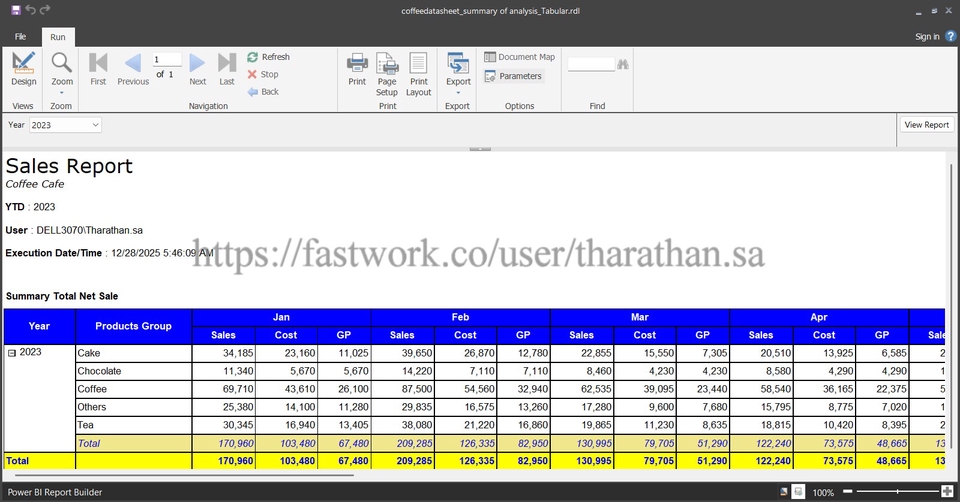Click the binoculars Find icon
This screenshot has height=502, width=960.
(x=624, y=64)
